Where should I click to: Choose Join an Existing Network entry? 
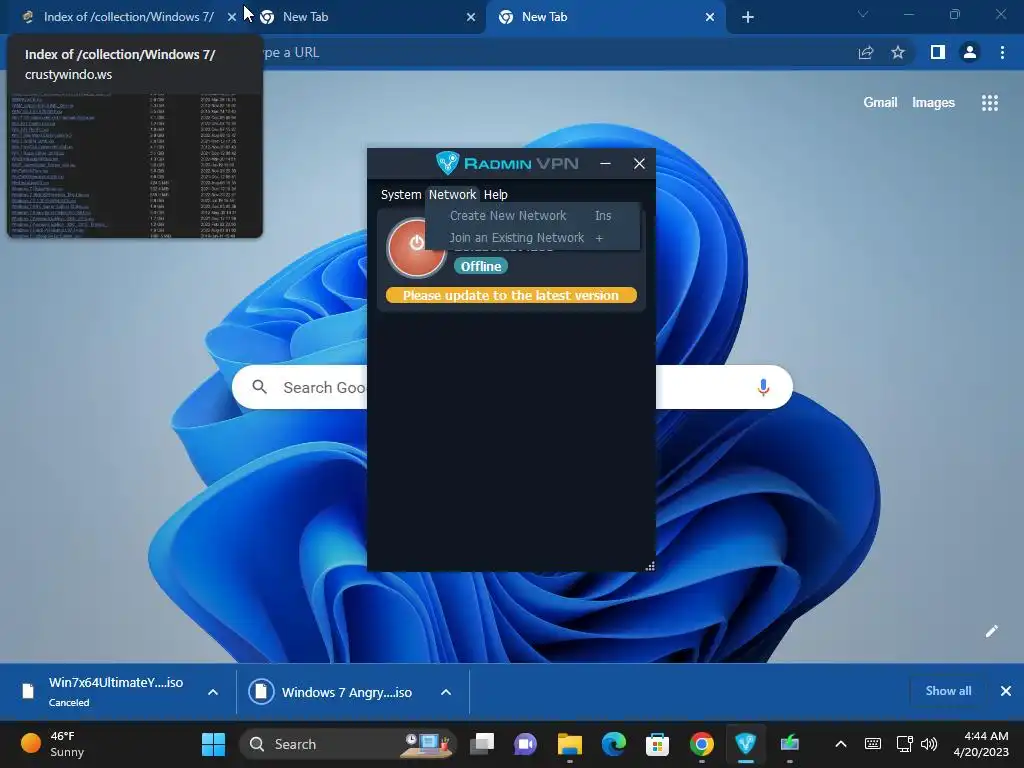tap(532, 238)
